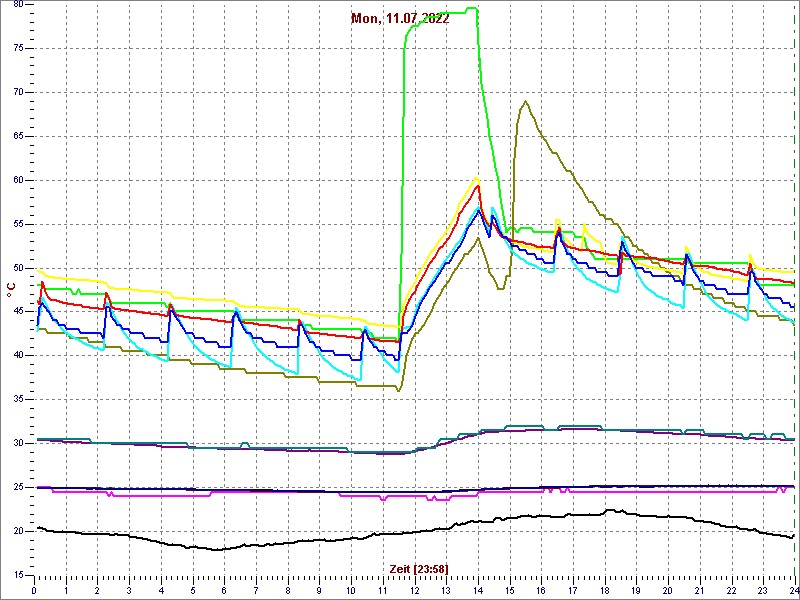Select the '65' value on the temperature axis
Image resolution: width=800 pixels, height=600 pixels.
17,136
